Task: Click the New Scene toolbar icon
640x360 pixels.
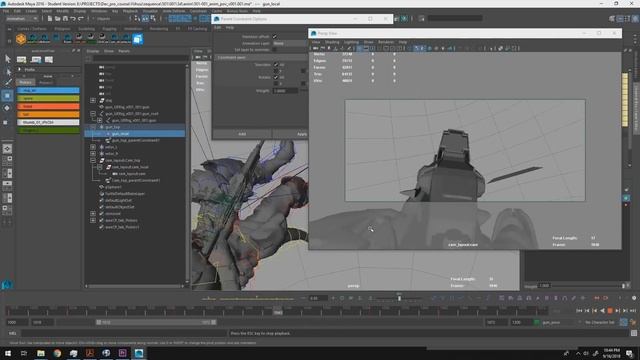Action: coord(50,18)
